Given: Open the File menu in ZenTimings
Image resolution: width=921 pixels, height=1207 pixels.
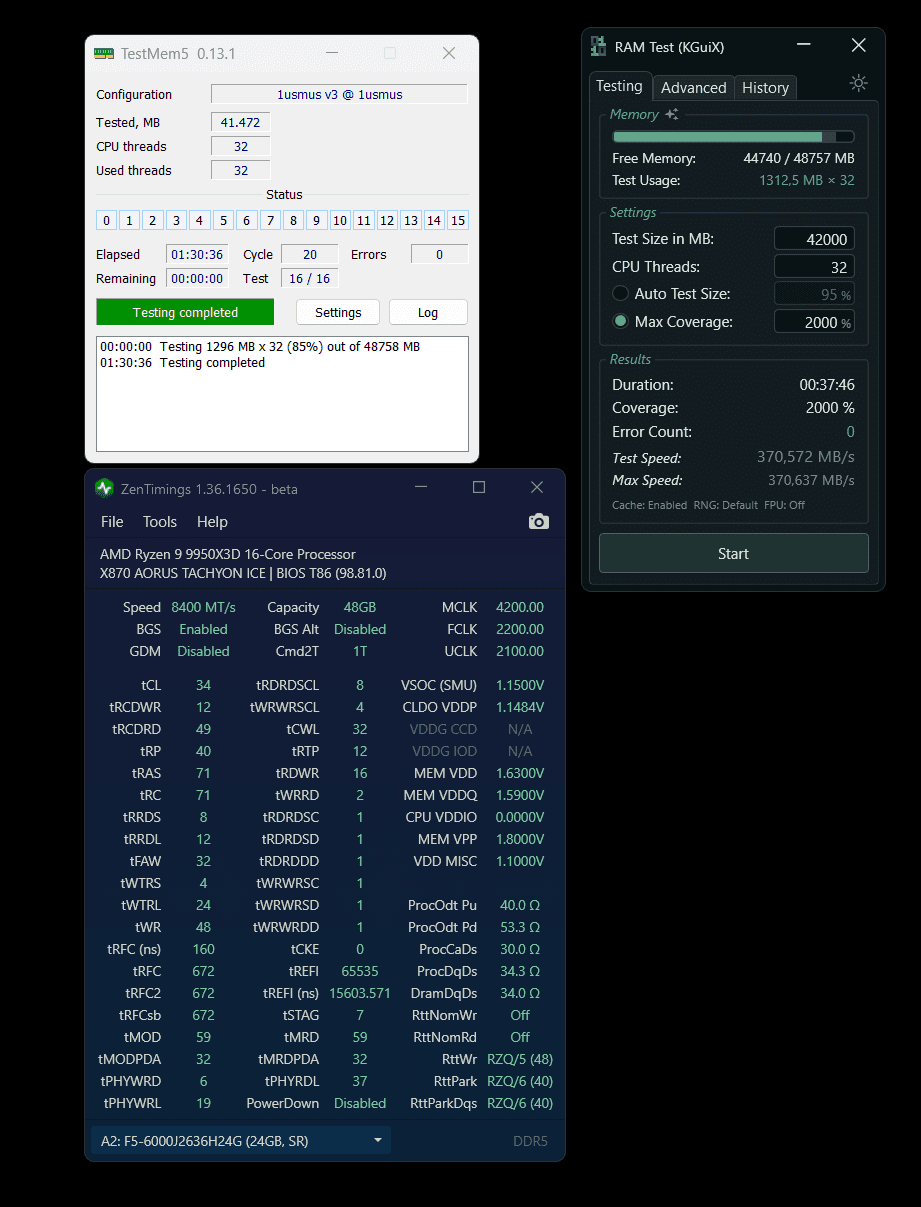Looking at the screenshot, I should point(112,522).
